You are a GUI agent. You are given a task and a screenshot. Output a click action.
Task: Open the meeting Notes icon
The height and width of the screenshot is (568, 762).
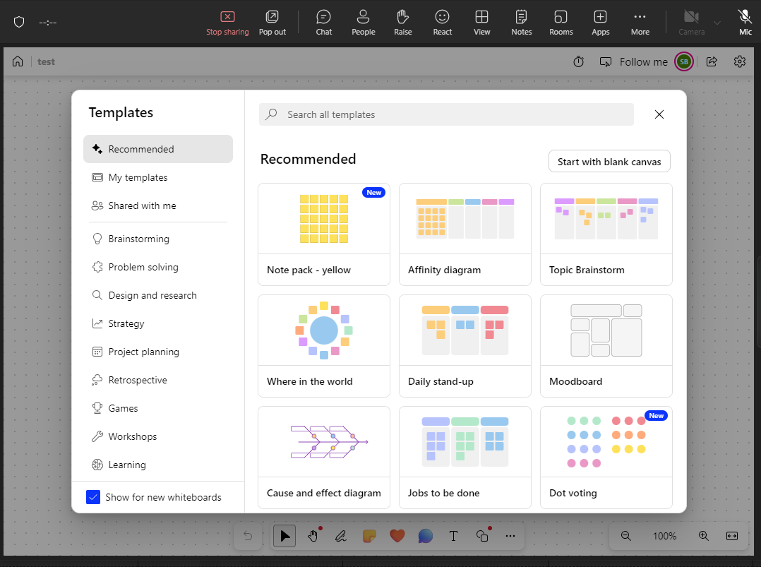521,21
